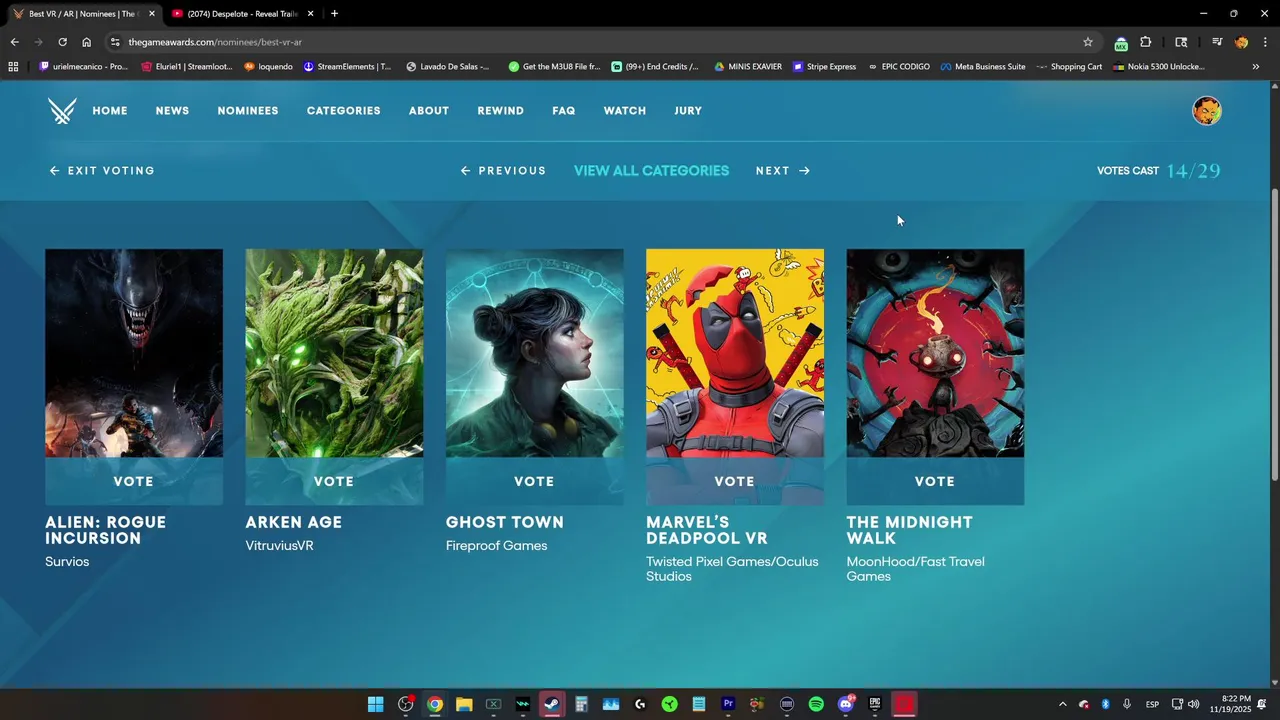This screenshot has width=1280, height=720.
Task: Open the FAQ nav item
Action: (x=564, y=111)
